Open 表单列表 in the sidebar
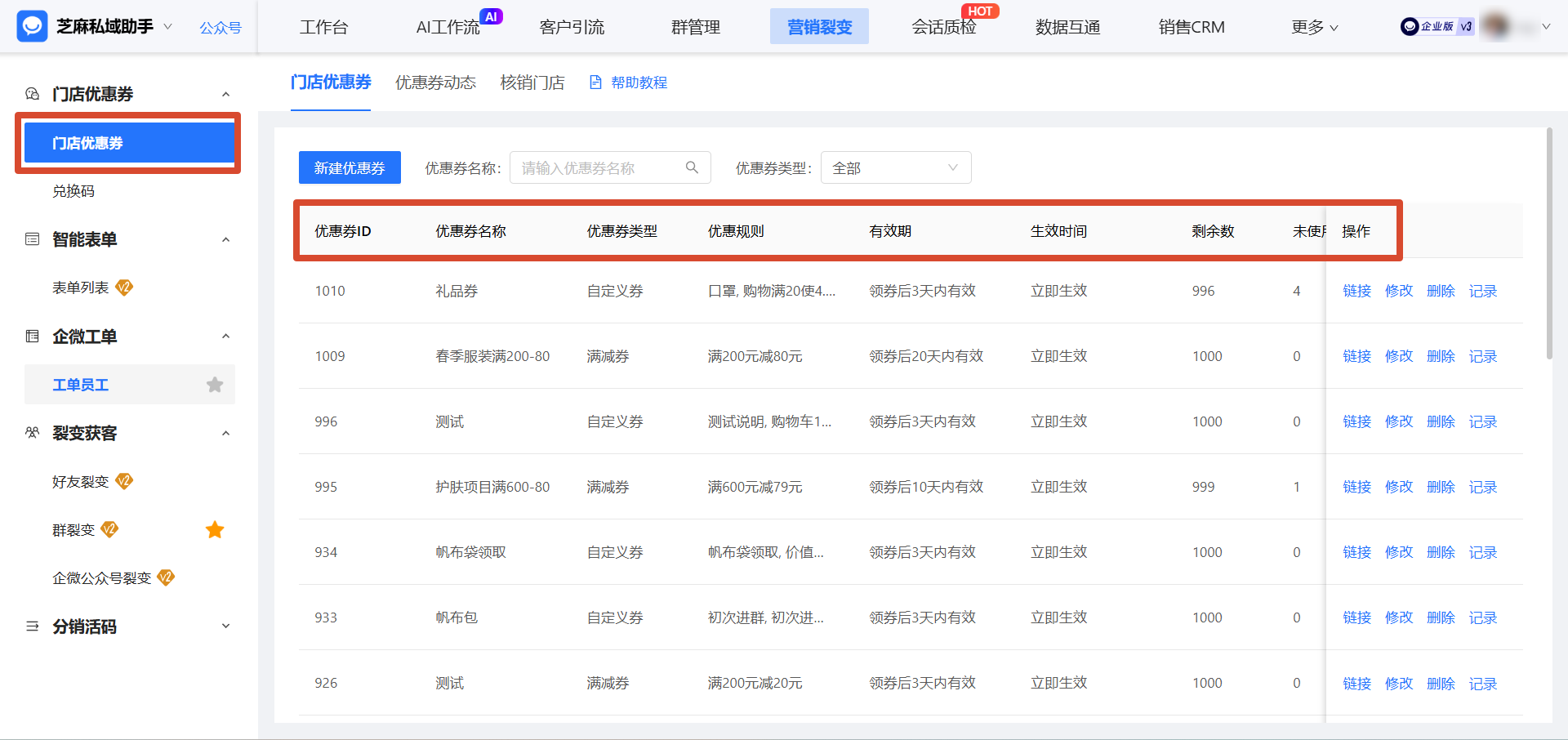The height and width of the screenshot is (740, 1568). [x=80, y=288]
